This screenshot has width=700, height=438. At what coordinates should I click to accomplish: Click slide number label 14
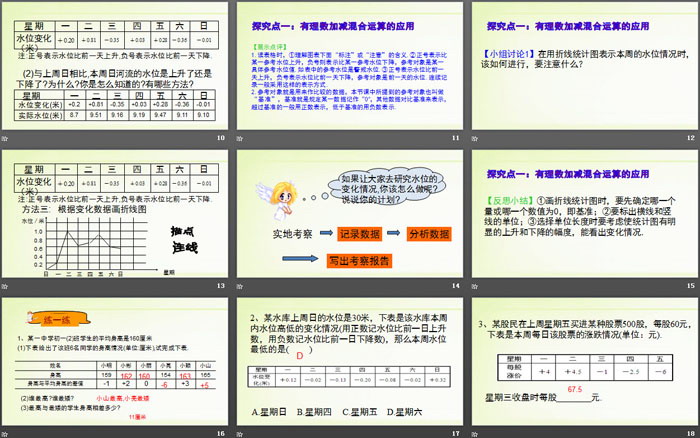coord(455,286)
